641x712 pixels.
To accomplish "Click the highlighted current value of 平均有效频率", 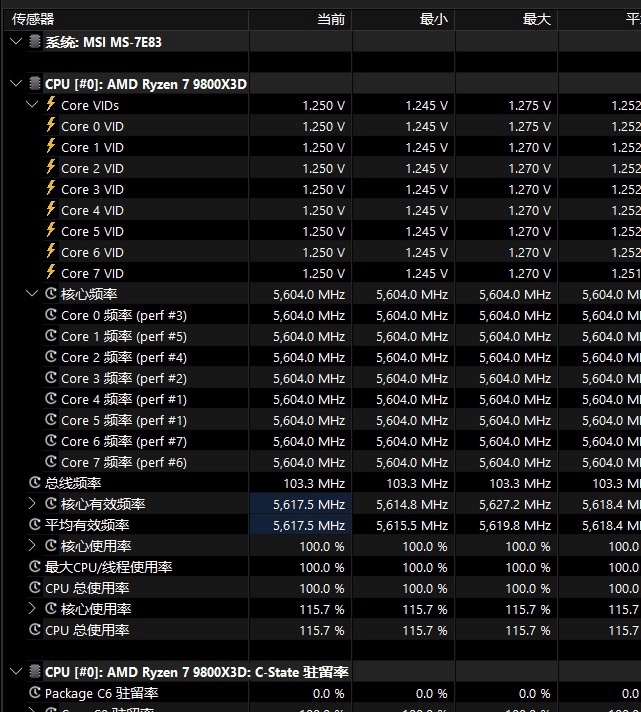I will click(309, 525).
